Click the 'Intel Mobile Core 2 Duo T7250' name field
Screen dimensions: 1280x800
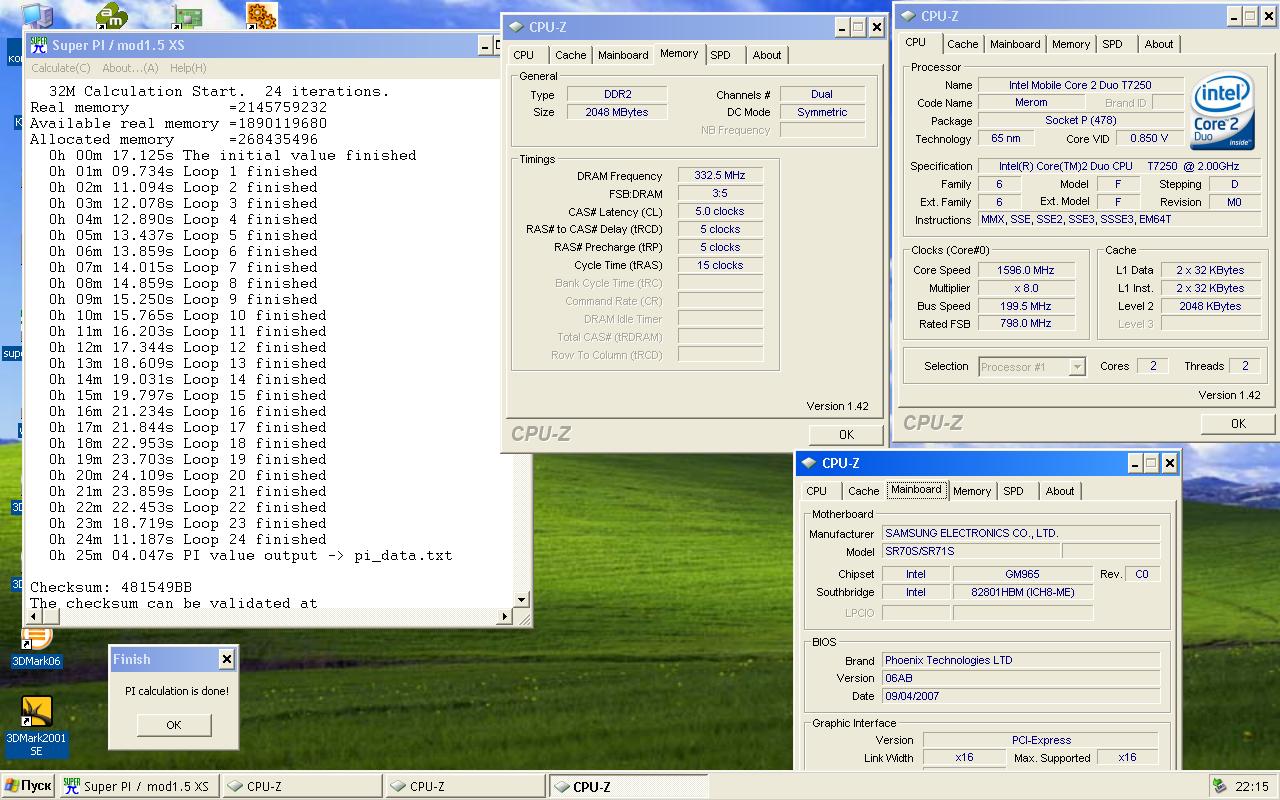pyautogui.click(x=1080, y=85)
